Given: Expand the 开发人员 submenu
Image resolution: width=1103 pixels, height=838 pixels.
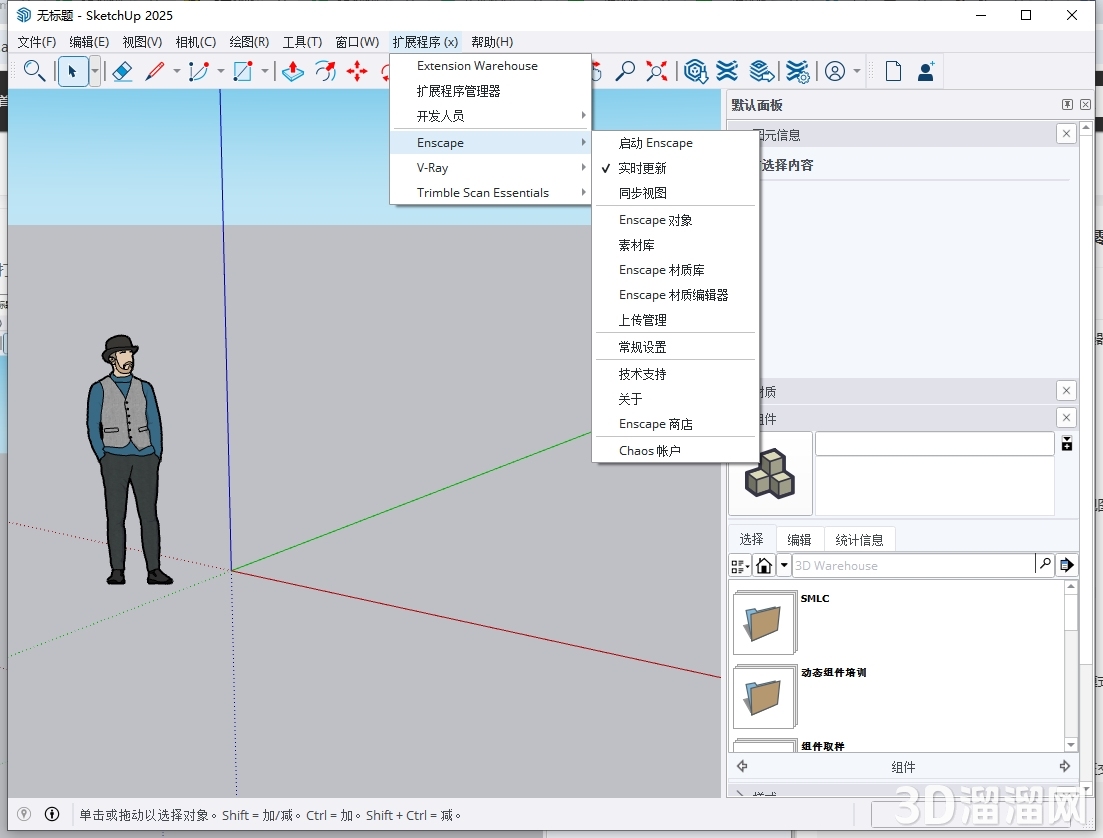Looking at the screenshot, I should tap(490, 116).
